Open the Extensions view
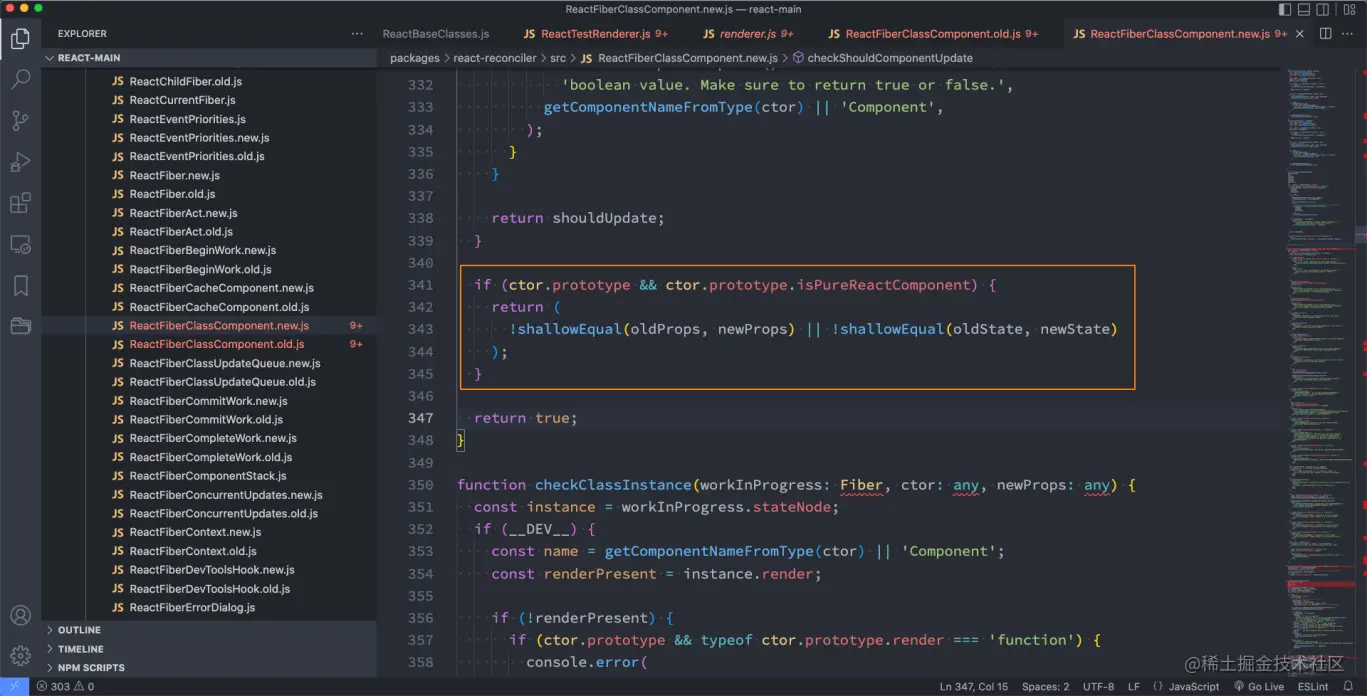Screen dimensions: 1367x696 [x=20, y=203]
